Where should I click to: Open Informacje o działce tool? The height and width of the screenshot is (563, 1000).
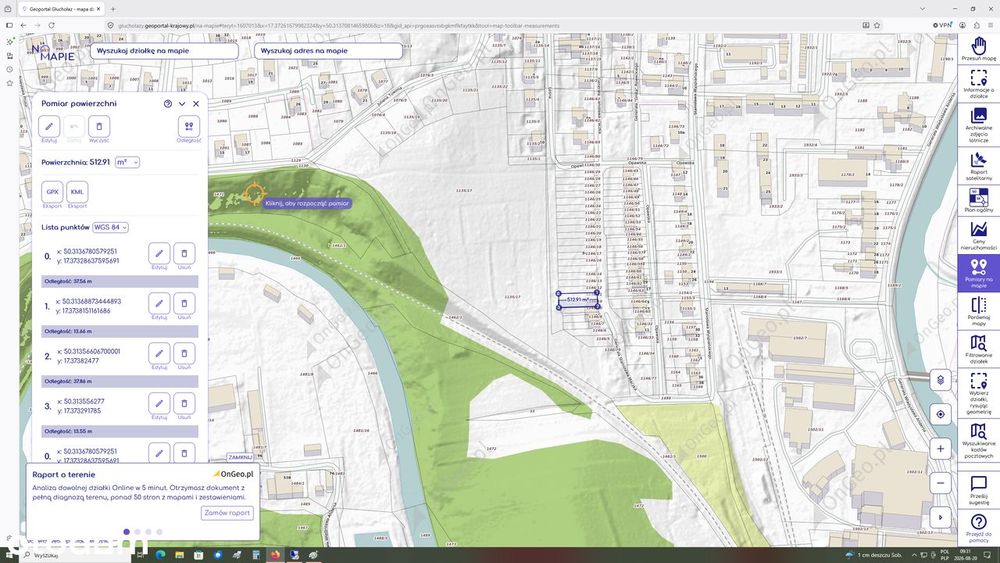pyautogui.click(x=978, y=84)
